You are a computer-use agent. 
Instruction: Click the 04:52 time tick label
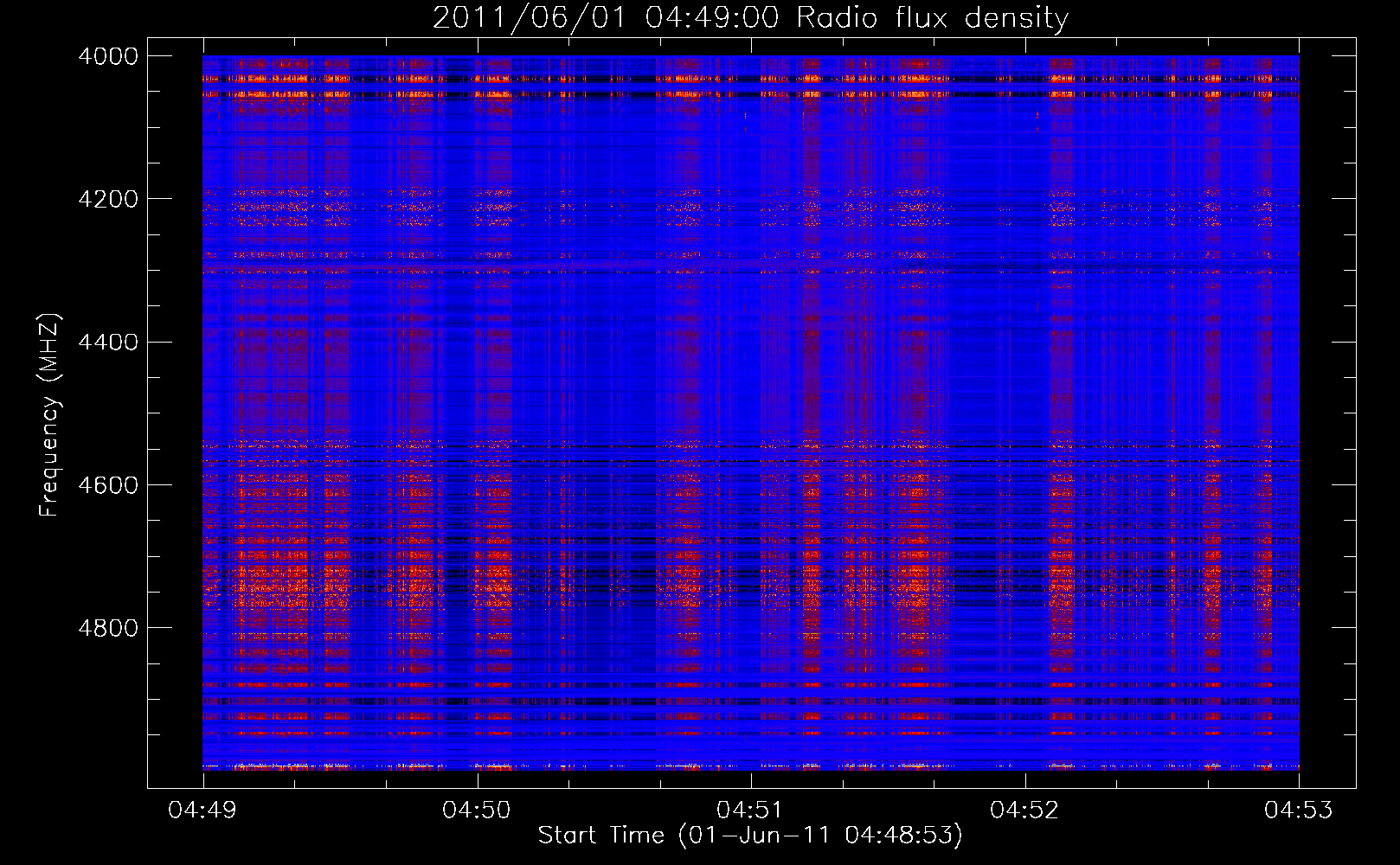click(1024, 810)
